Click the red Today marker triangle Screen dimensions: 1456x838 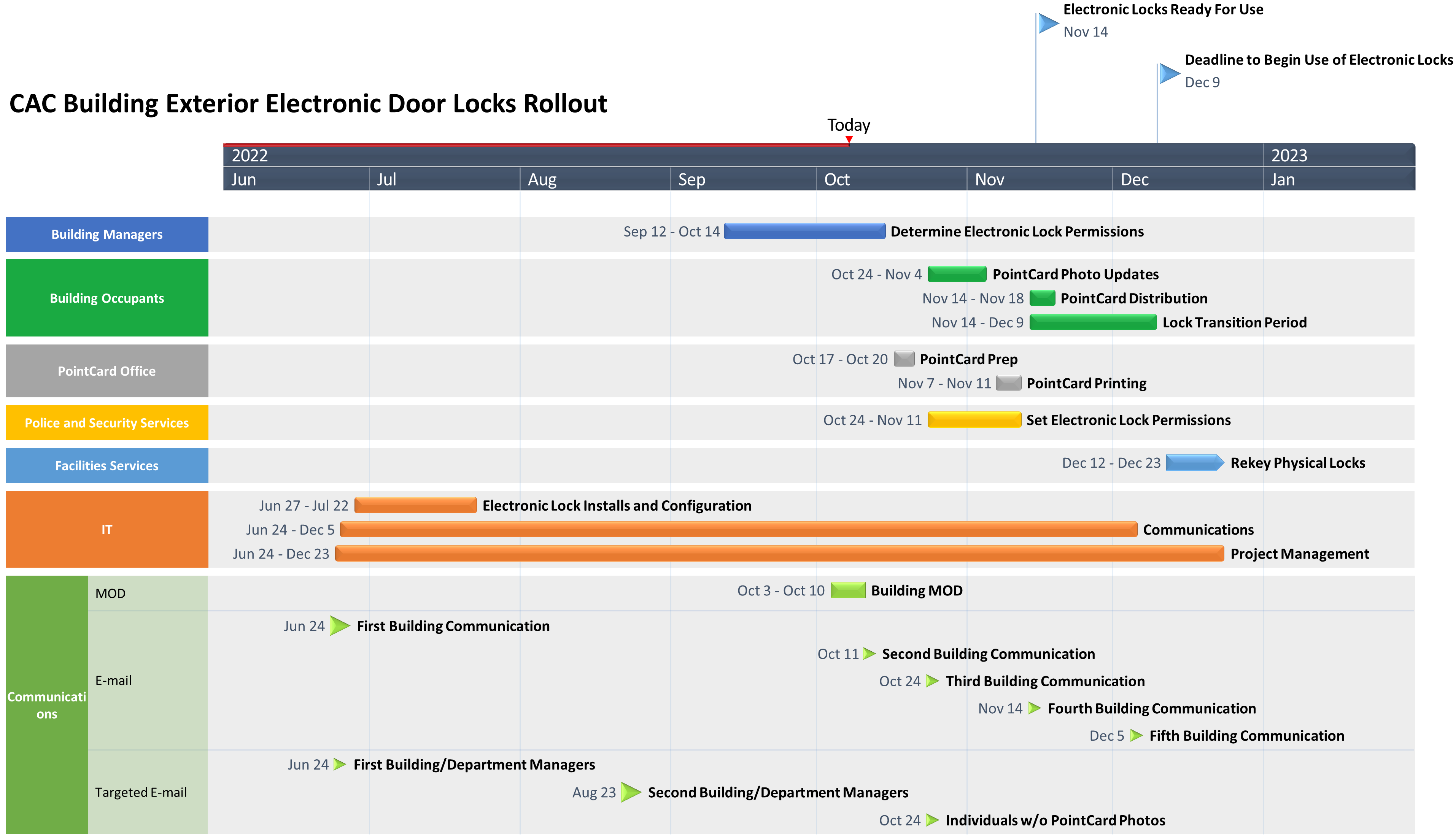point(849,139)
